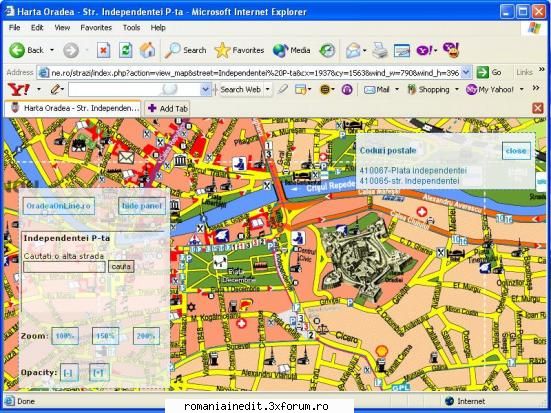Open the Search toolbar button
The height and width of the screenshot is (413, 551).
186,50
